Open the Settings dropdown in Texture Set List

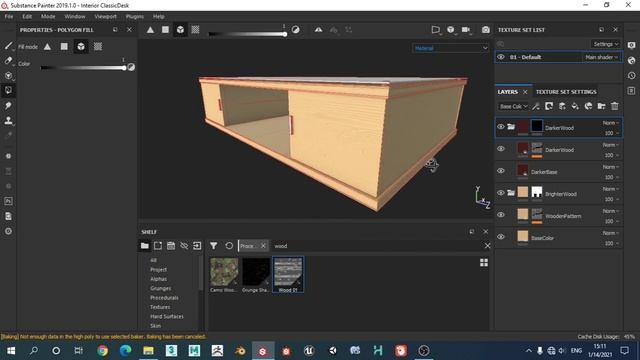click(605, 44)
